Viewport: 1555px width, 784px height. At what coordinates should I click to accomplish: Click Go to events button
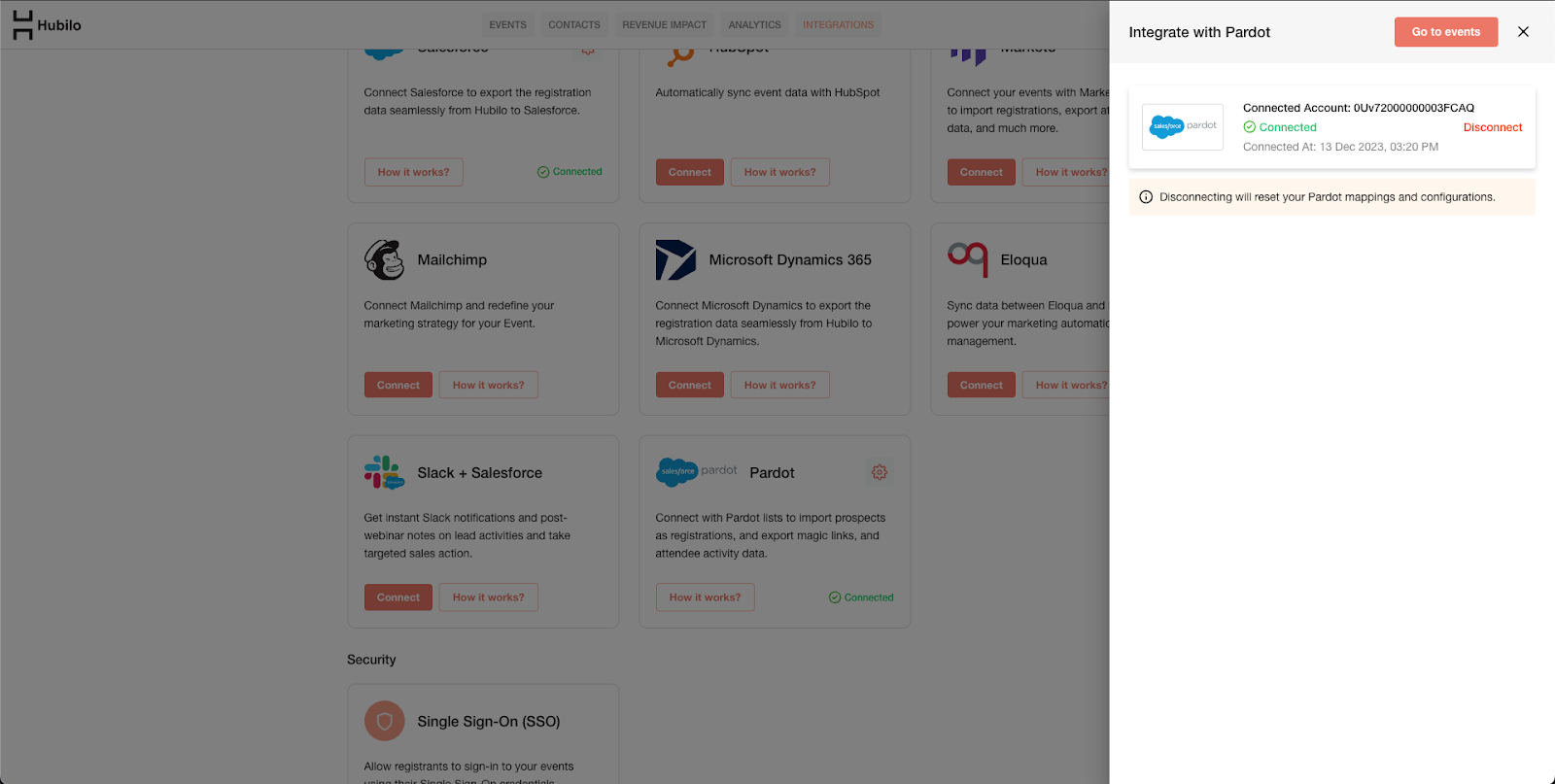point(1446,32)
